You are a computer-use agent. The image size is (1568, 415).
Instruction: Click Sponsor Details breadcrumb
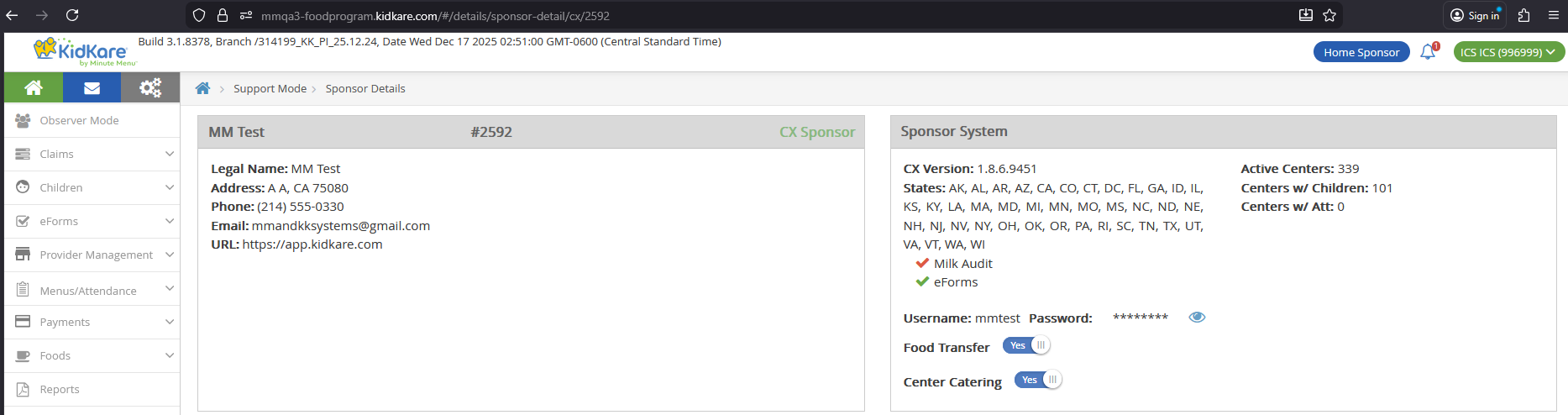point(365,88)
